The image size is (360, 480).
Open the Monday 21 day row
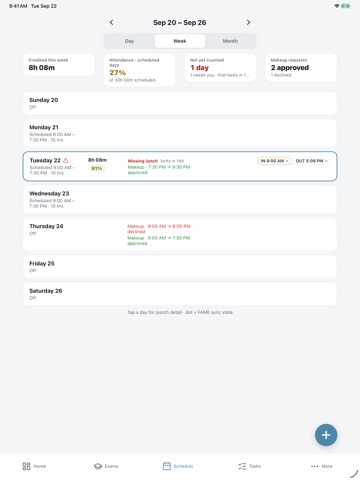[180, 133]
